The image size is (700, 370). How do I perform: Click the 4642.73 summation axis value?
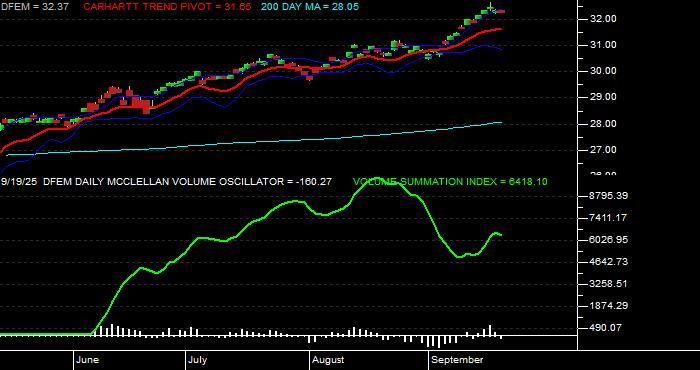coord(609,262)
